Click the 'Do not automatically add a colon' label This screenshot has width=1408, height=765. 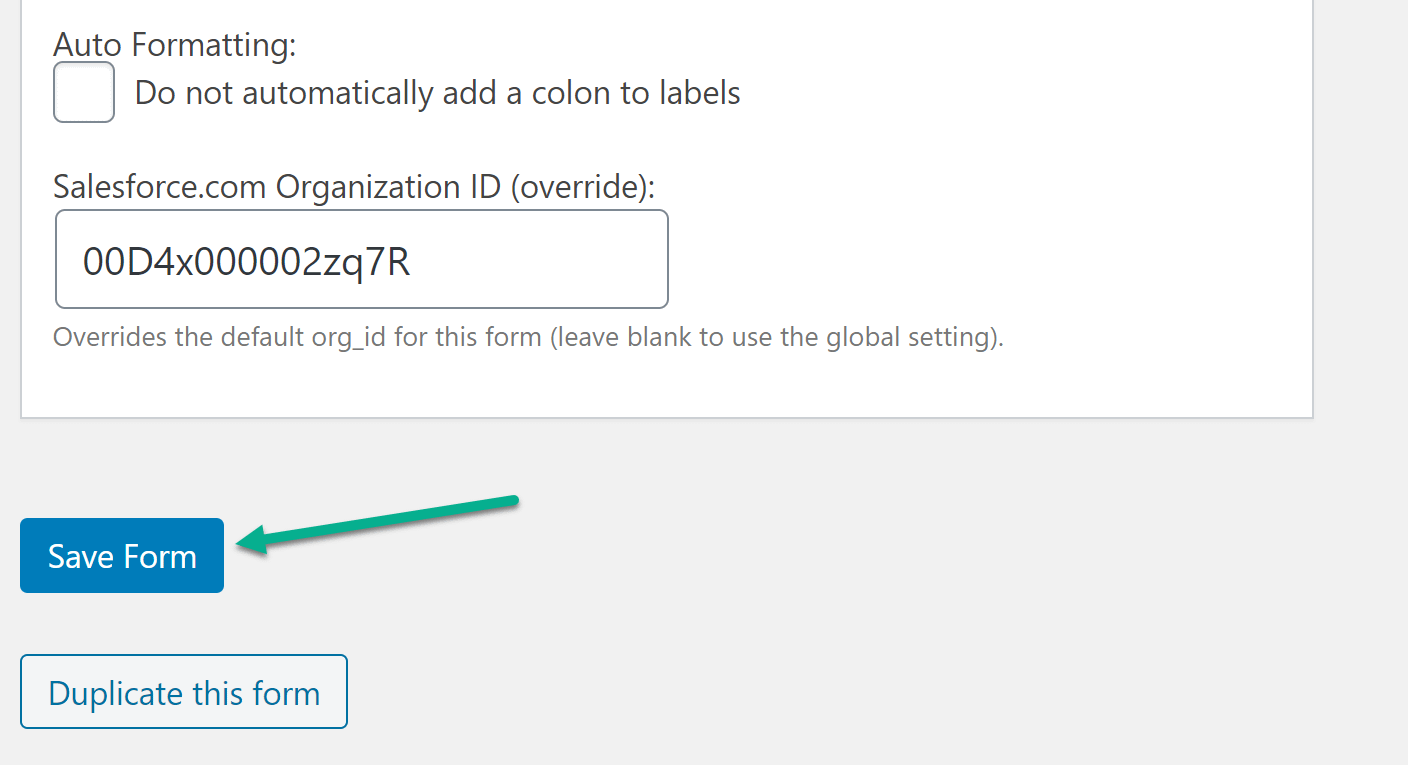pyautogui.click(x=437, y=93)
